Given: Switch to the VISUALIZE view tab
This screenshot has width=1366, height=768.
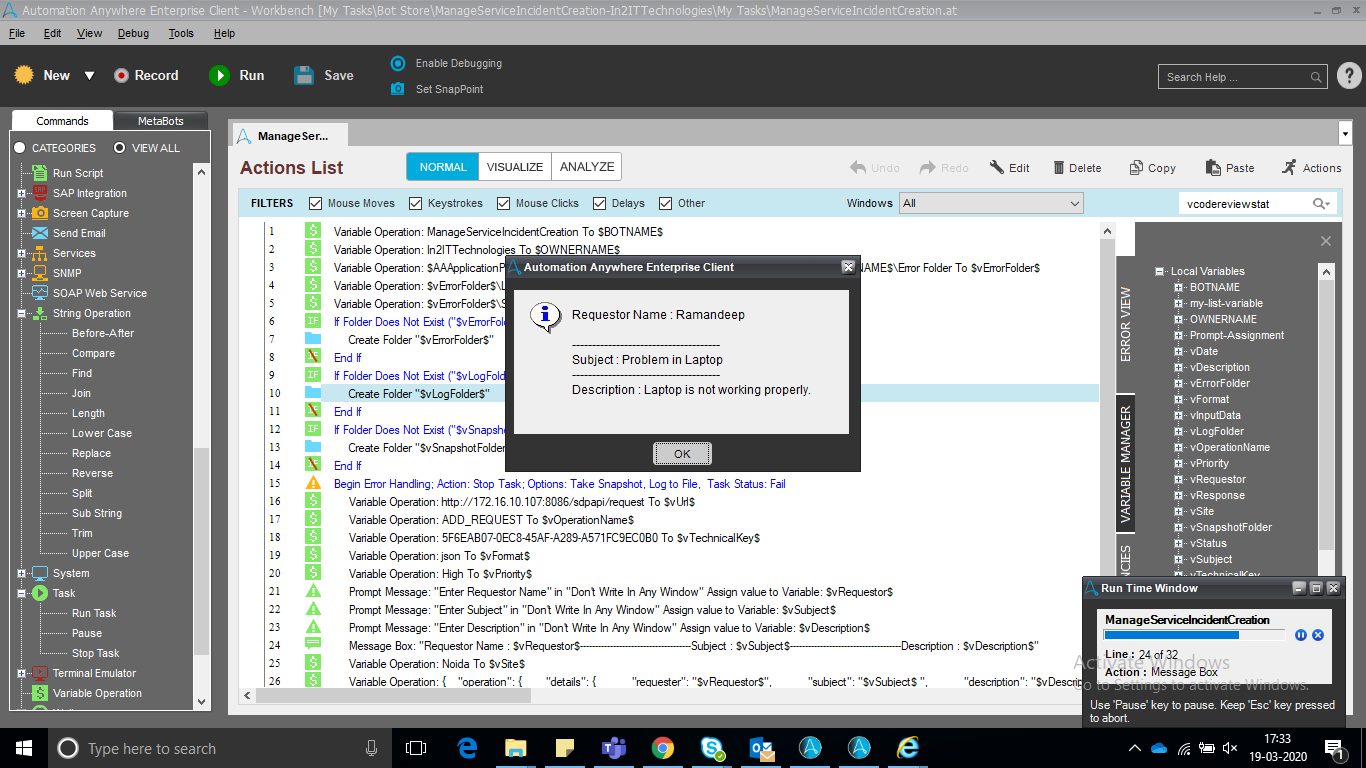Looking at the screenshot, I should point(515,167).
